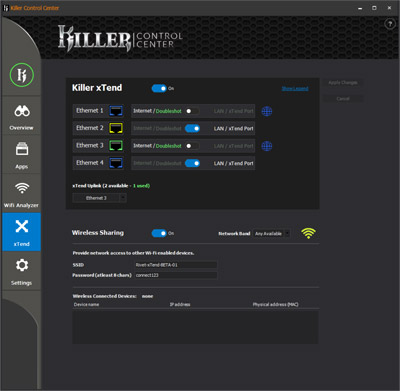Toggle Ethernet 1 to LAN / xTend Port
400x391 pixels.
coord(192,111)
